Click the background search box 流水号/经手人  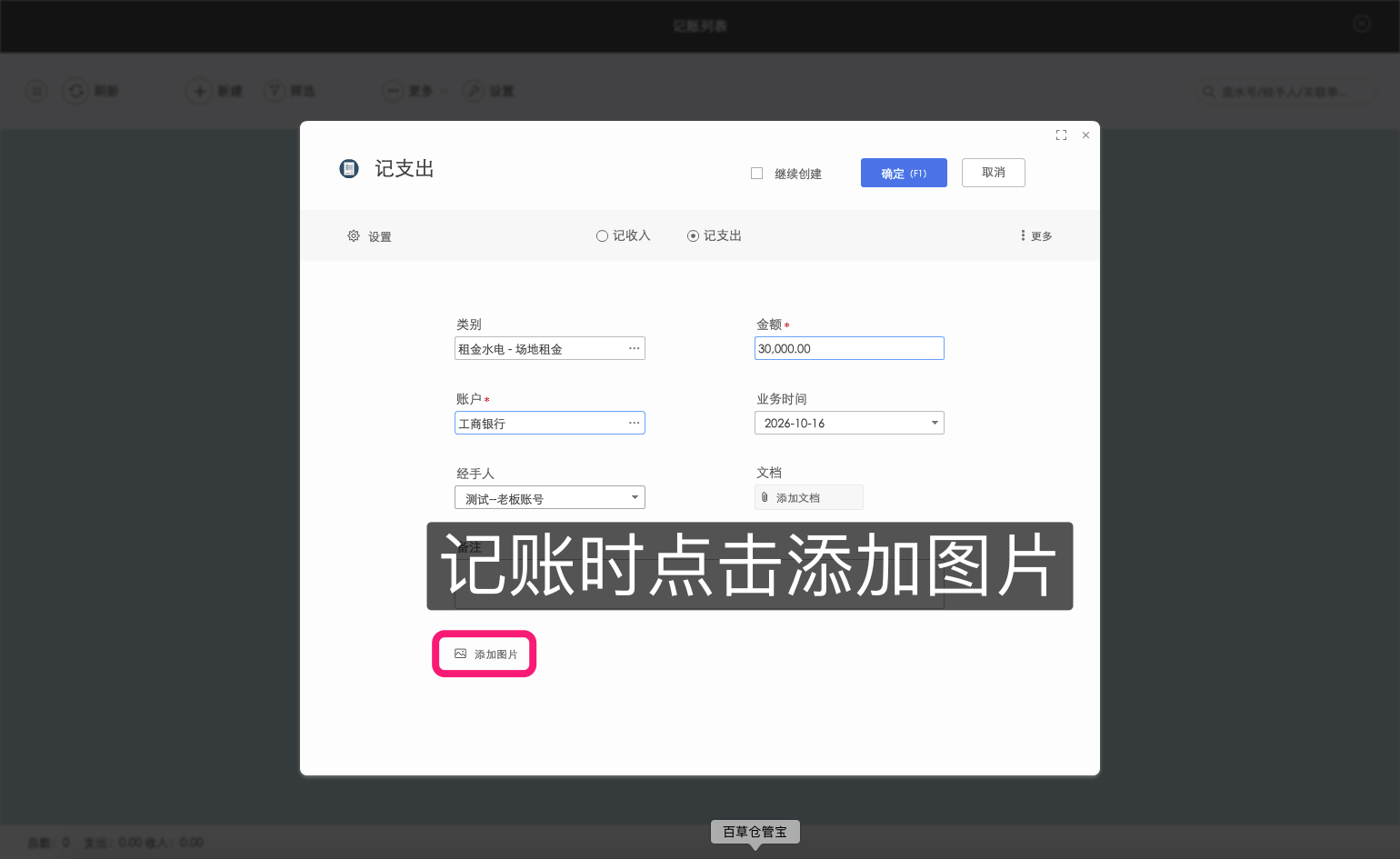(1284, 91)
